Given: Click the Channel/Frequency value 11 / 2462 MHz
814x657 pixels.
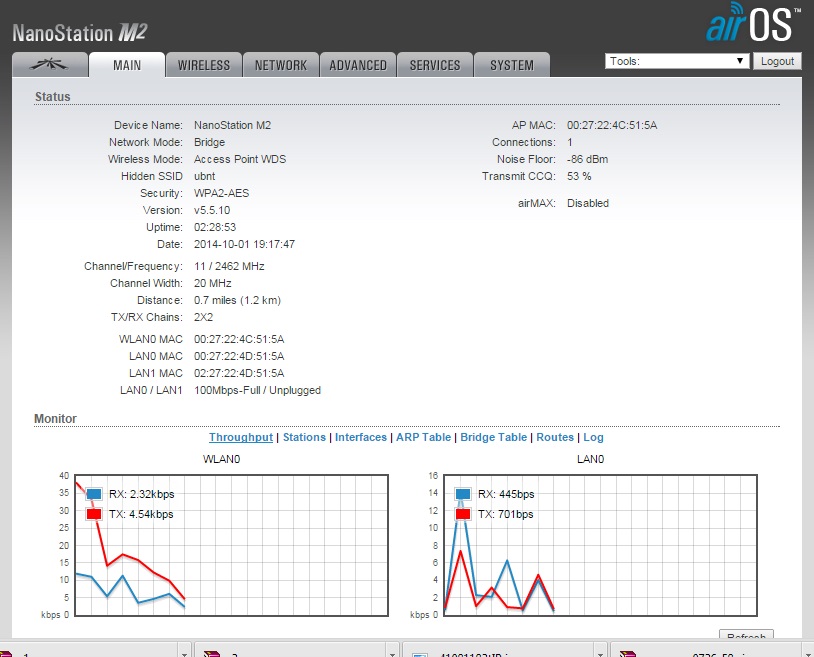Looking at the screenshot, I should (229, 266).
